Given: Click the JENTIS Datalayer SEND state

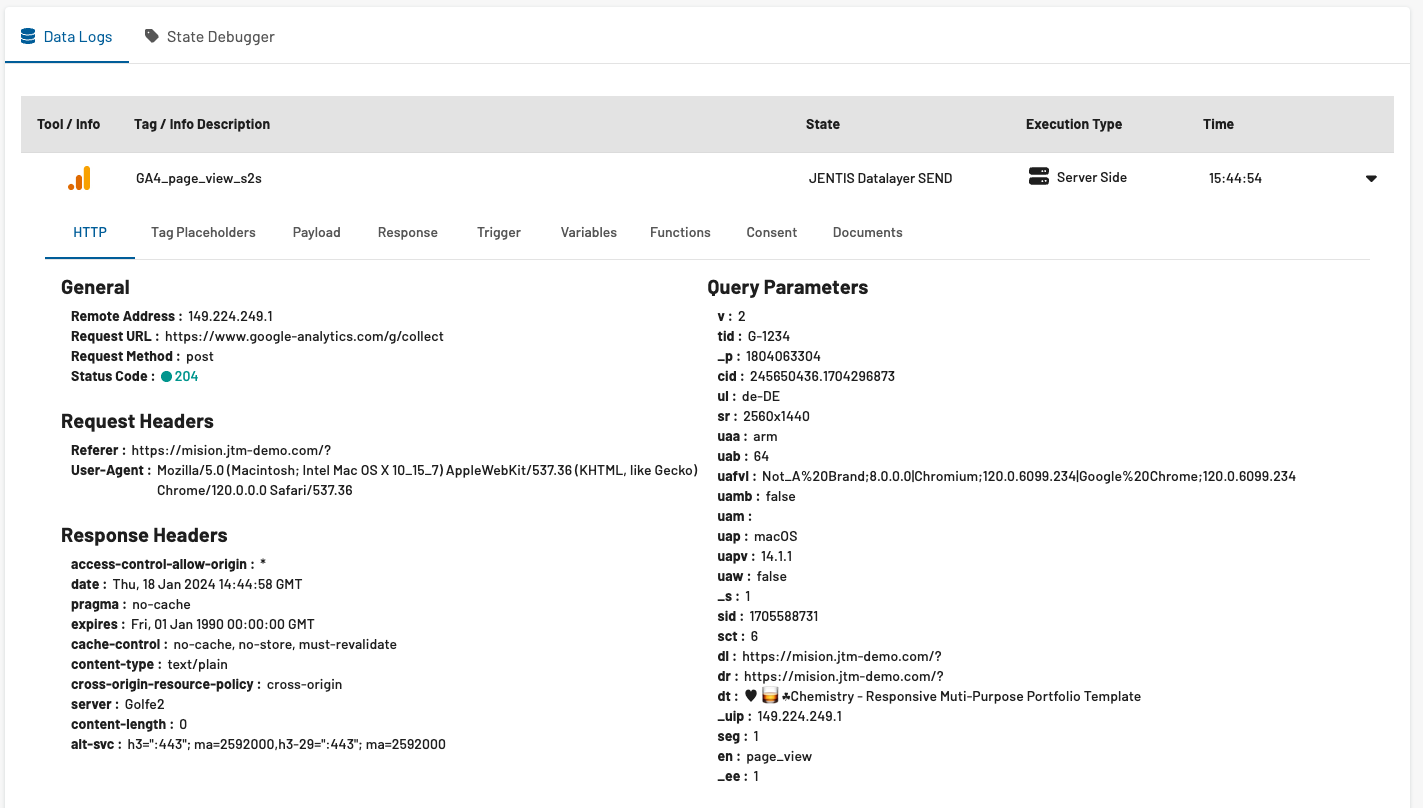Looking at the screenshot, I should 880,178.
